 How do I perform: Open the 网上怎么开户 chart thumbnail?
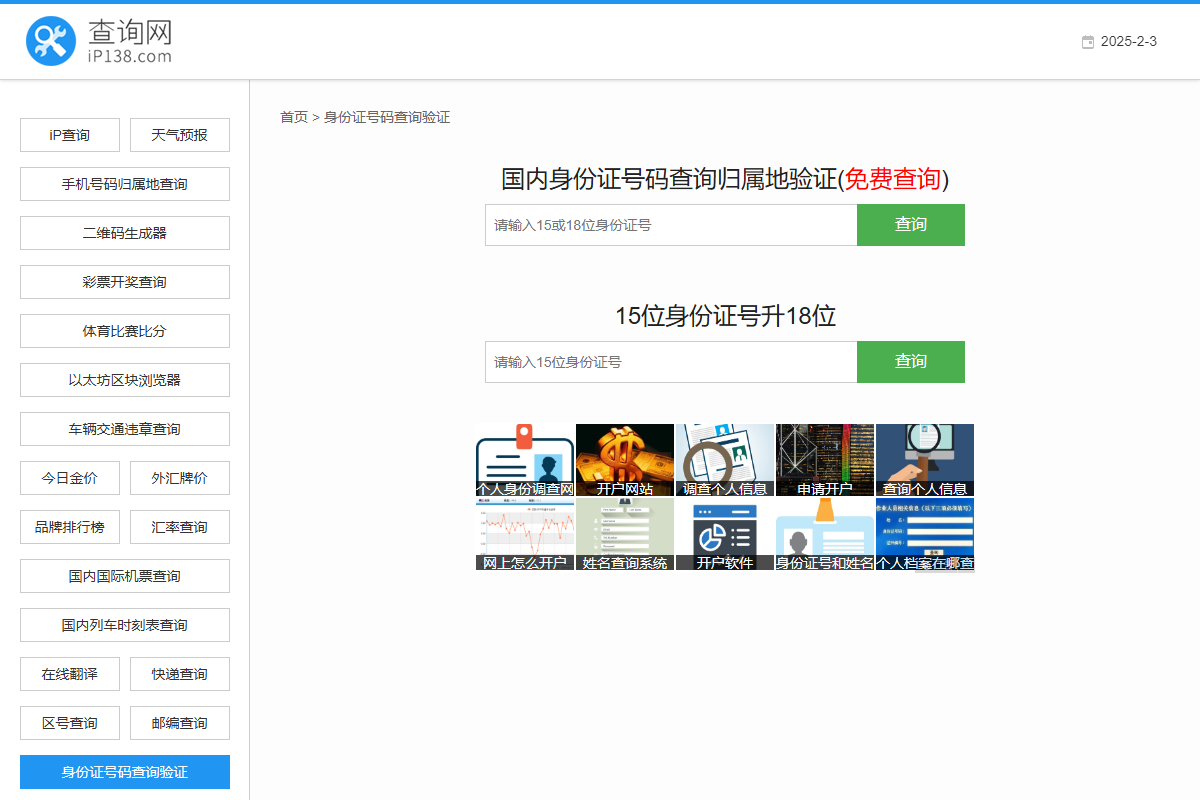pos(525,534)
